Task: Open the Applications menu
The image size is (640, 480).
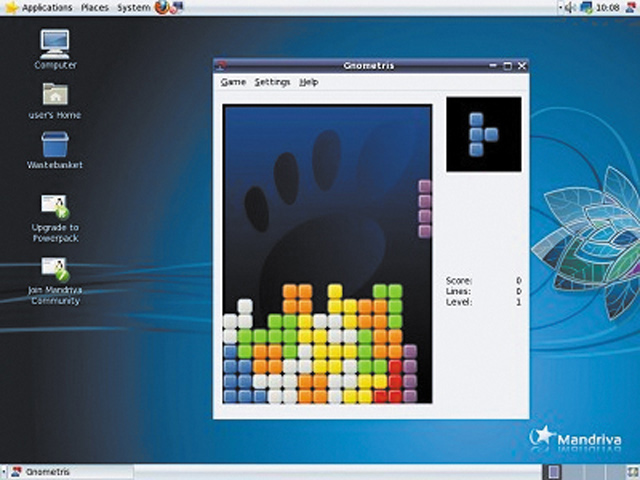Action: click(x=47, y=7)
